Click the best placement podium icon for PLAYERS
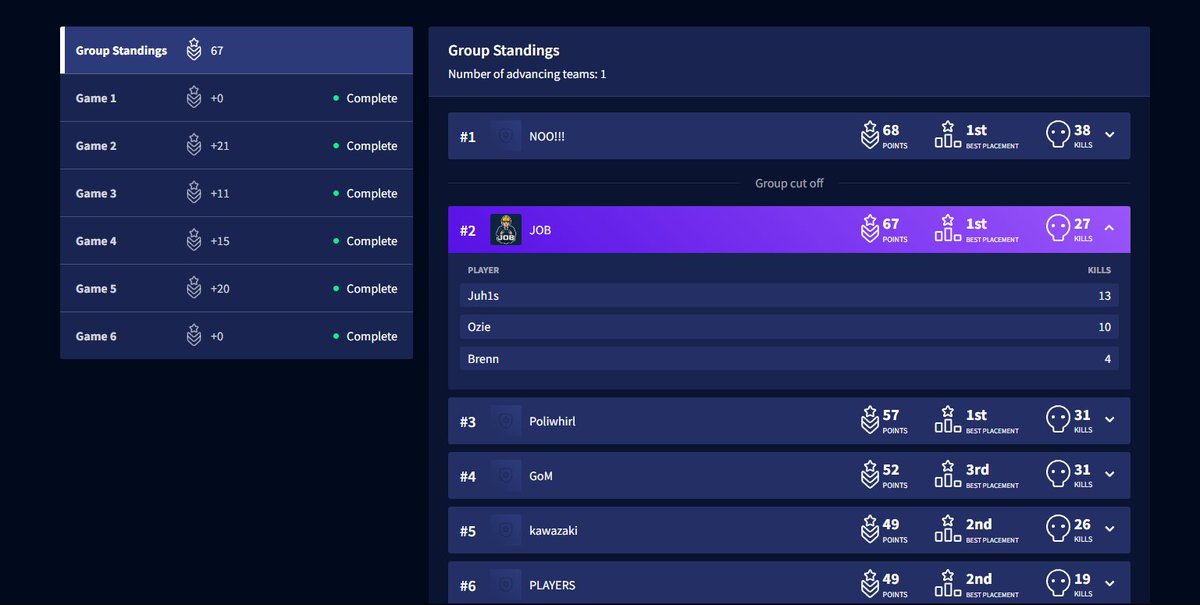 (x=947, y=584)
